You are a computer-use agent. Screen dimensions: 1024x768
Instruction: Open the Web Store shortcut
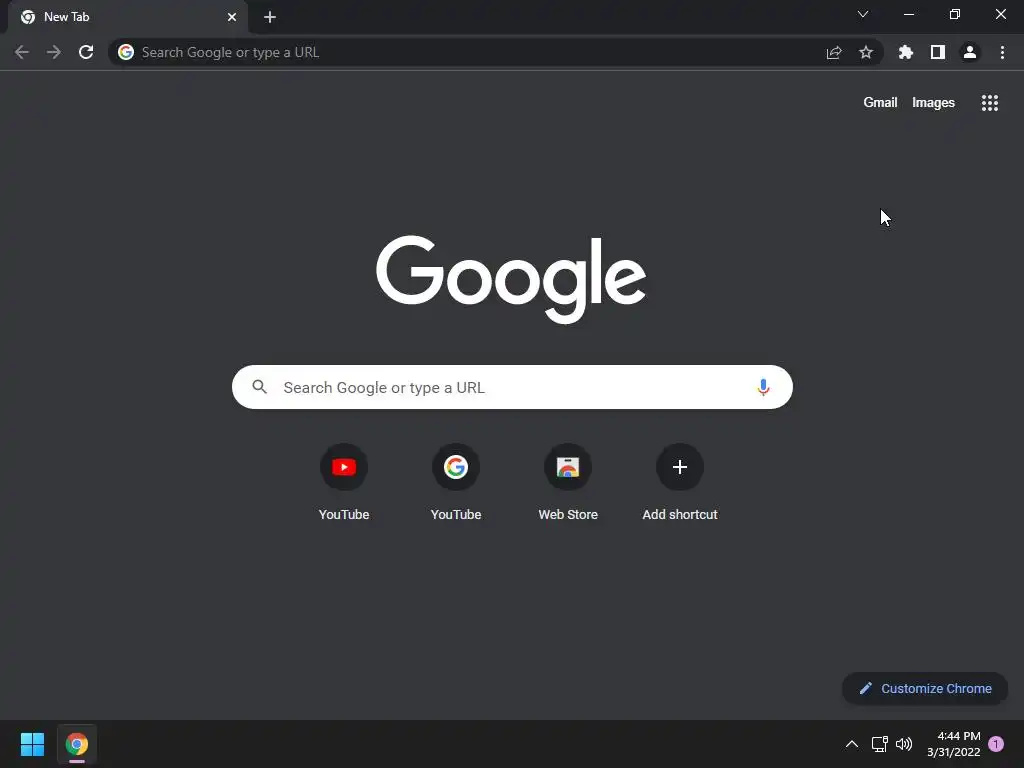tap(568, 482)
